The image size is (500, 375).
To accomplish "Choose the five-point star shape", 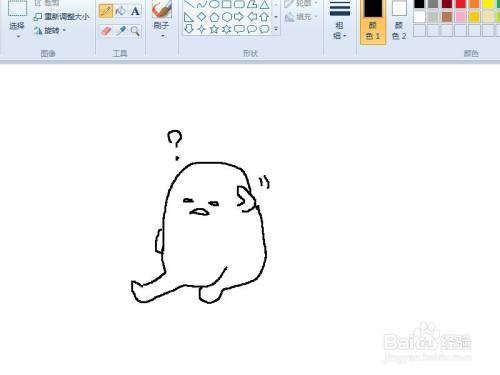I will click(214, 29).
